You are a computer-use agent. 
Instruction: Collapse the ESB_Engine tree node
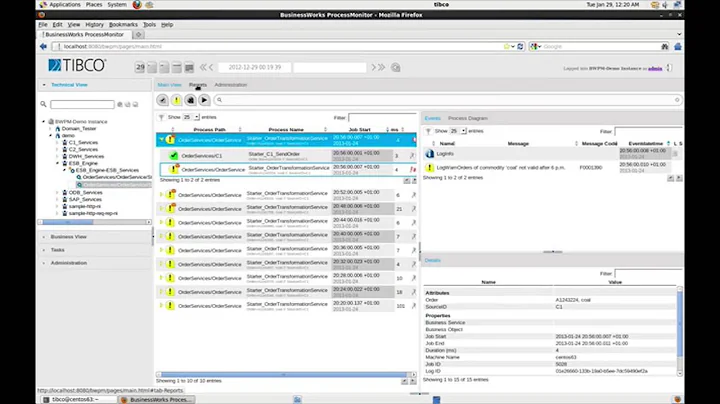58,163
